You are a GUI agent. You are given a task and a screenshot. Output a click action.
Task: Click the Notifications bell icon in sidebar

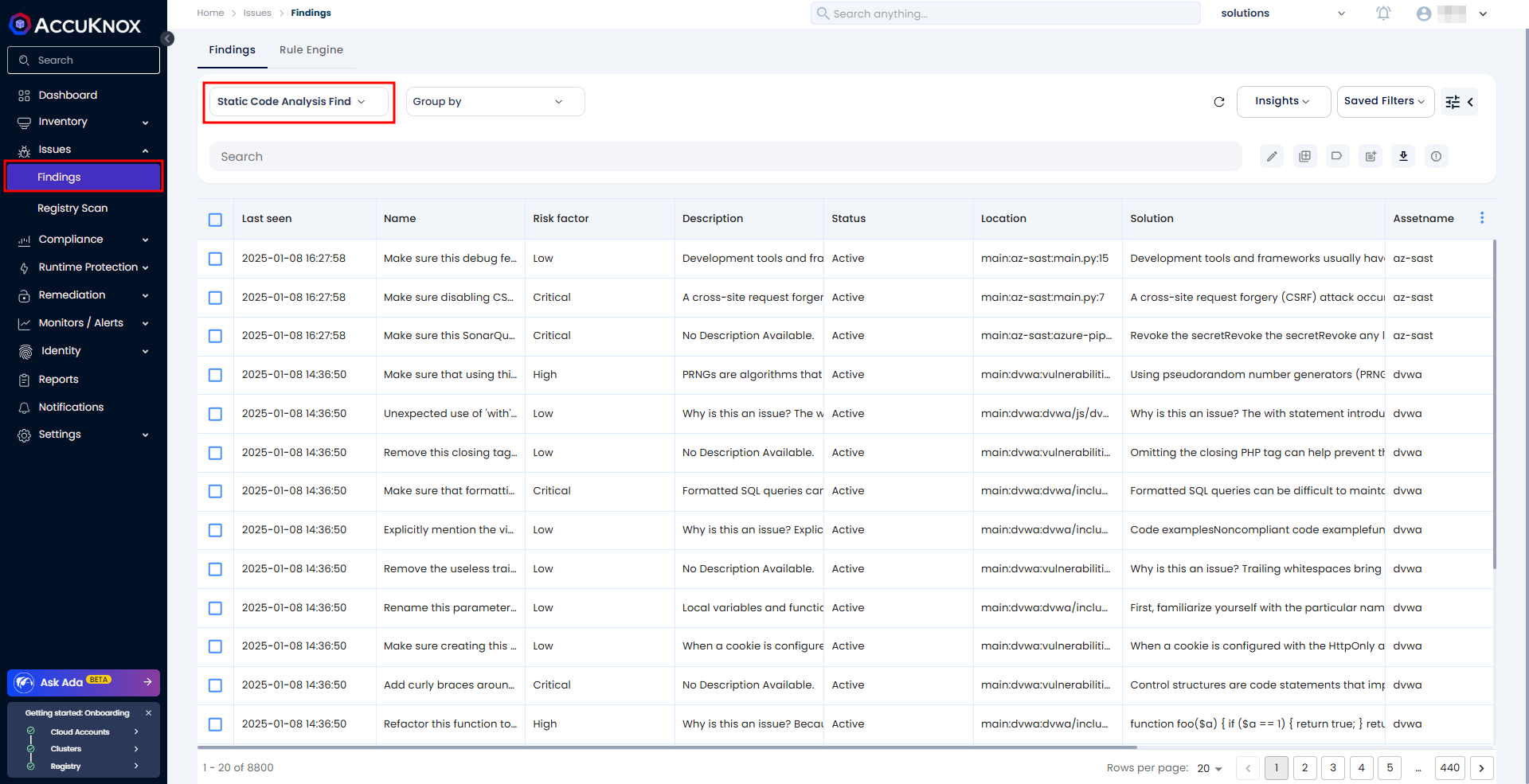coord(24,408)
